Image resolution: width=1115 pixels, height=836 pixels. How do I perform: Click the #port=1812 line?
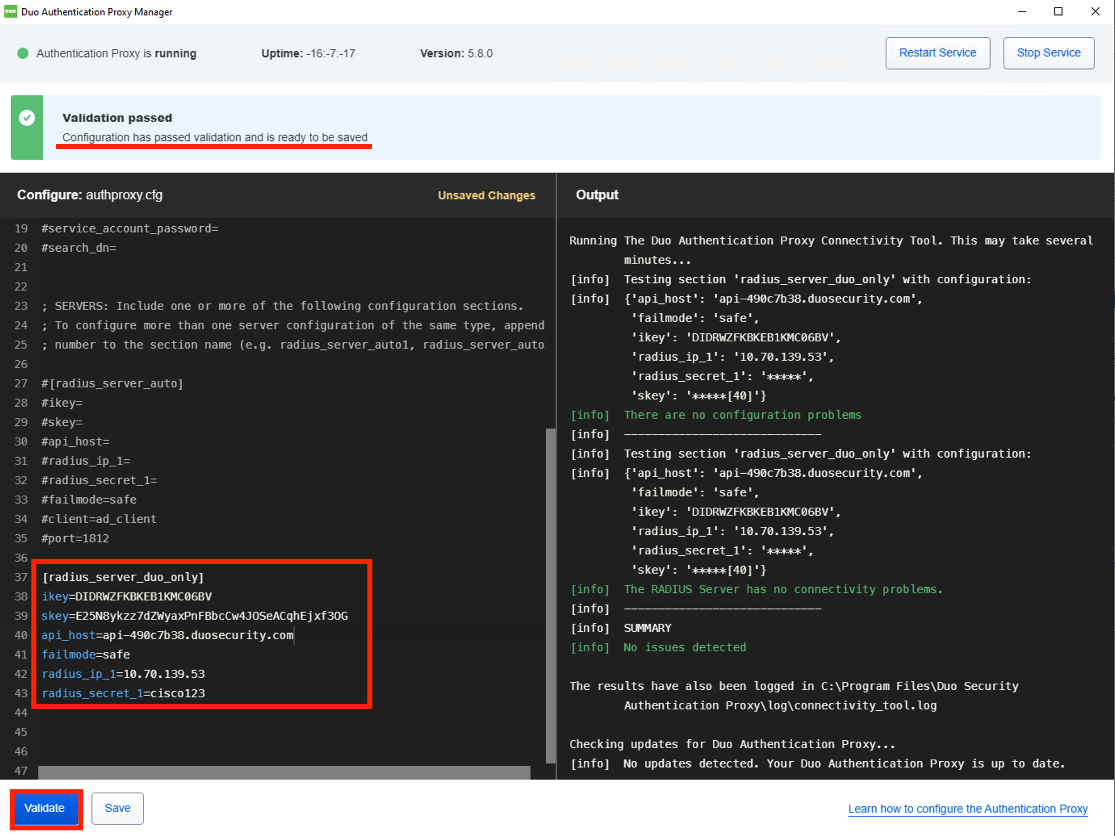coord(75,539)
